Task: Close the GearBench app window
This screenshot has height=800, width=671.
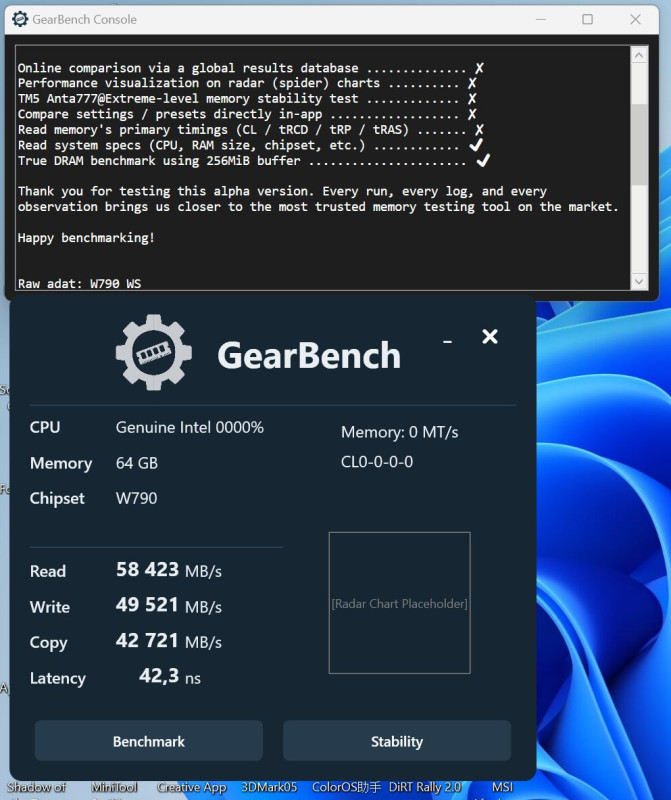Action: click(x=489, y=336)
